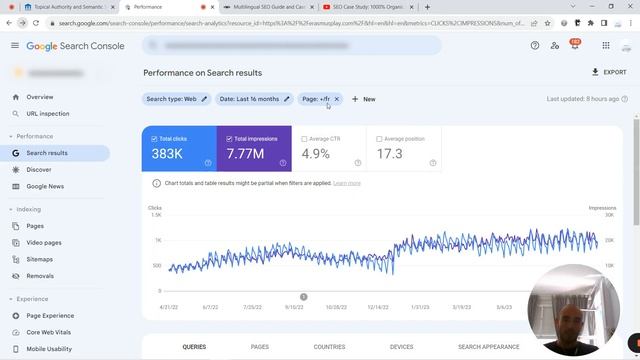The height and width of the screenshot is (360, 640).
Task: Bookmark this page with the star icon
Action: point(547,23)
